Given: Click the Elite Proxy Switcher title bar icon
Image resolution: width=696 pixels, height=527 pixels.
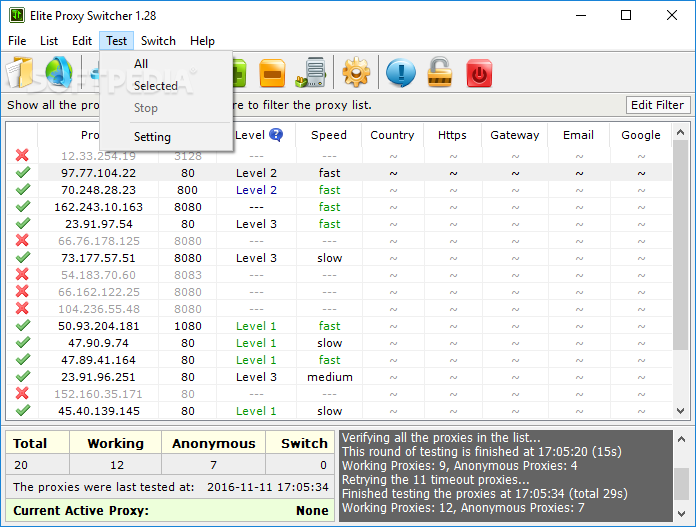Looking at the screenshot, I should point(17,16).
